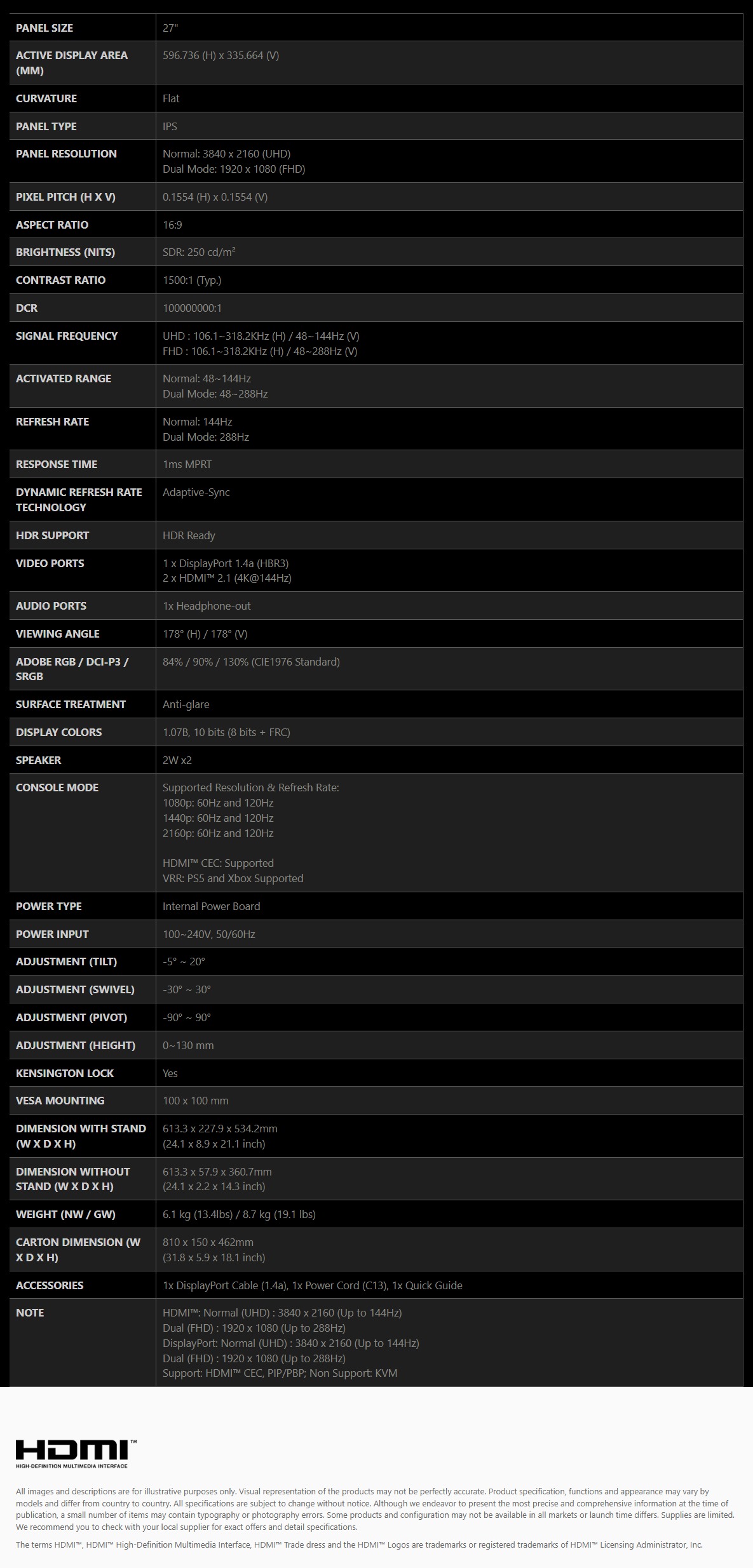Viewport: 753px width, 1568px height.
Task: Click the VESA MOUNTING 100 x 100 mm value
Action: coord(196,1101)
